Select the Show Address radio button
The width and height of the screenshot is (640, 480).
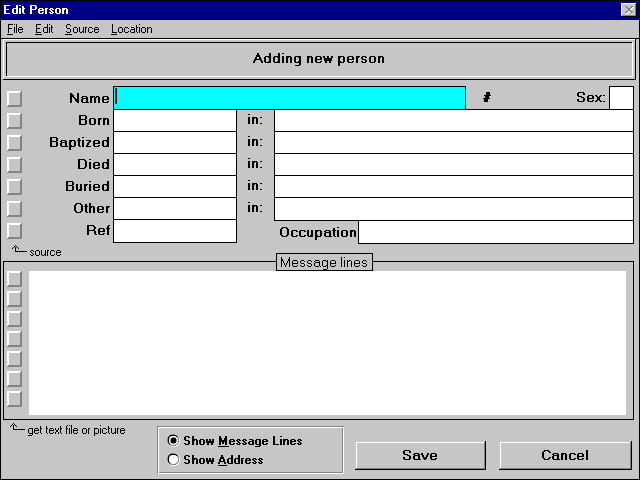click(174, 460)
